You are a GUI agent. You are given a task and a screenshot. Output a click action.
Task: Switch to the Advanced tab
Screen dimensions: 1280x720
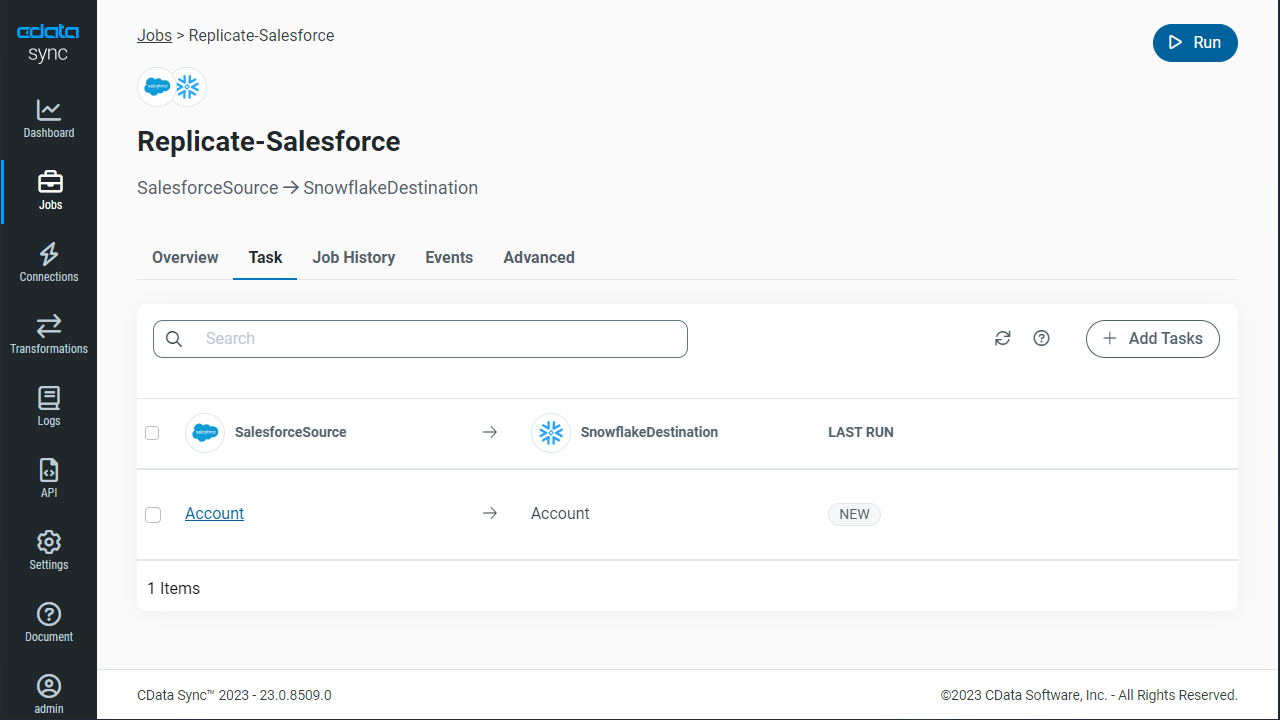(538, 258)
